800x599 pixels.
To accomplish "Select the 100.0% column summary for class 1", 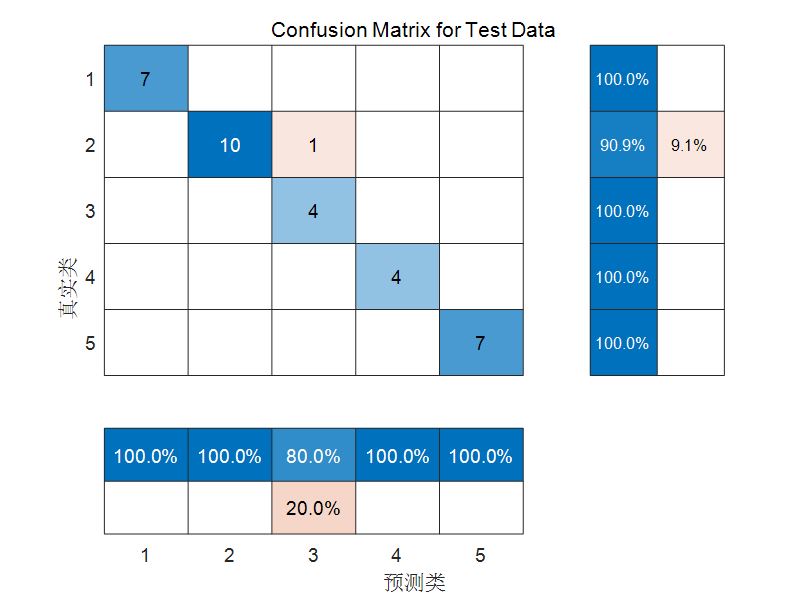I will coord(145,456).
